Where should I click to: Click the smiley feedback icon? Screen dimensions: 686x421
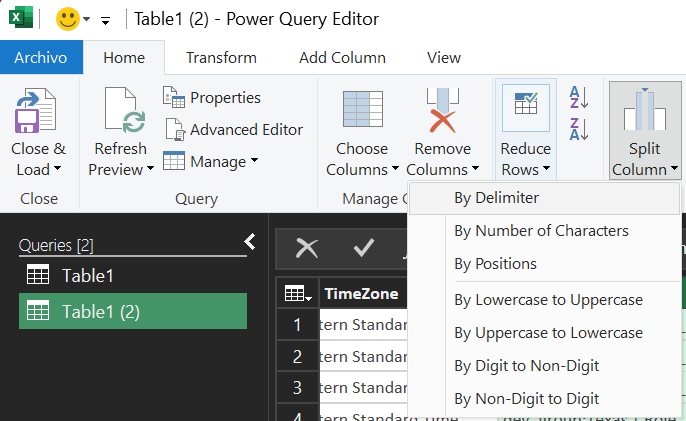tap(67, 19)
